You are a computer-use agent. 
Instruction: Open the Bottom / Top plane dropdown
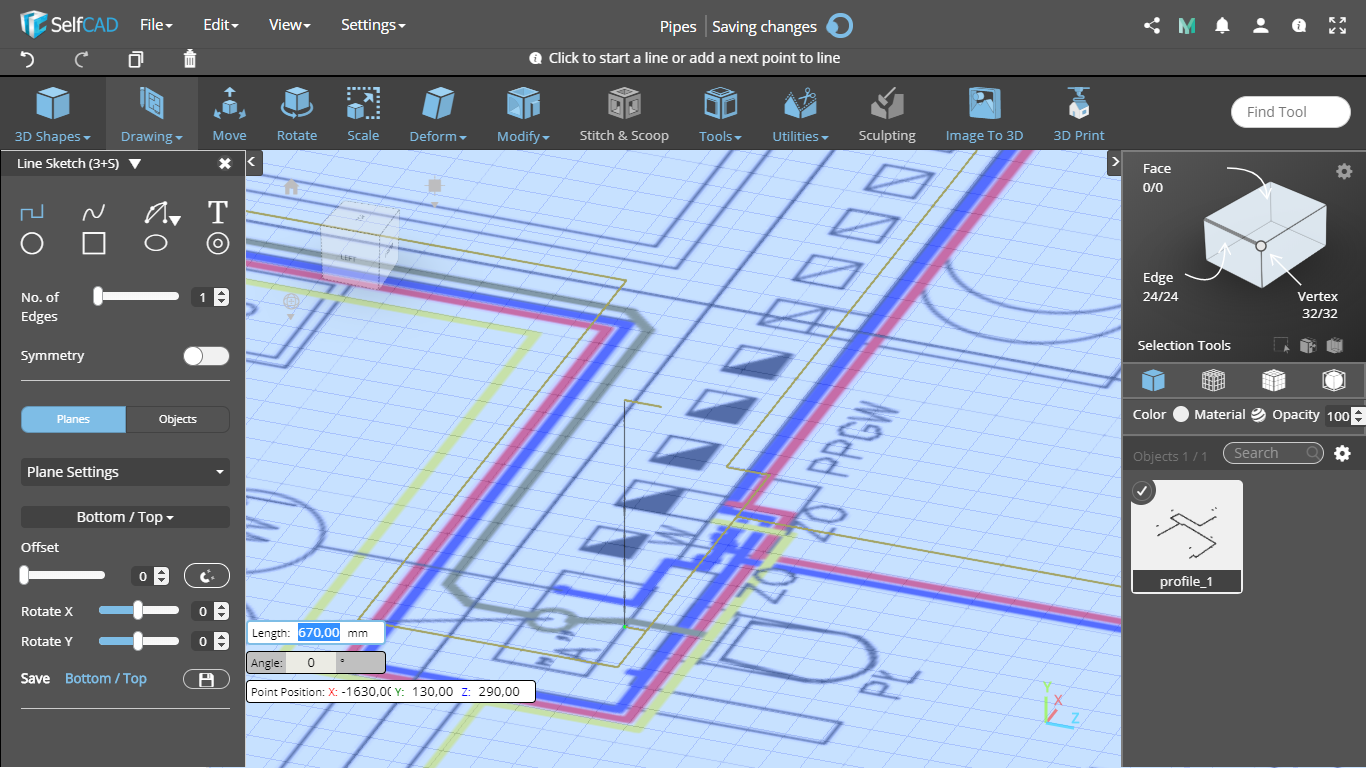(x=125, y=517)
